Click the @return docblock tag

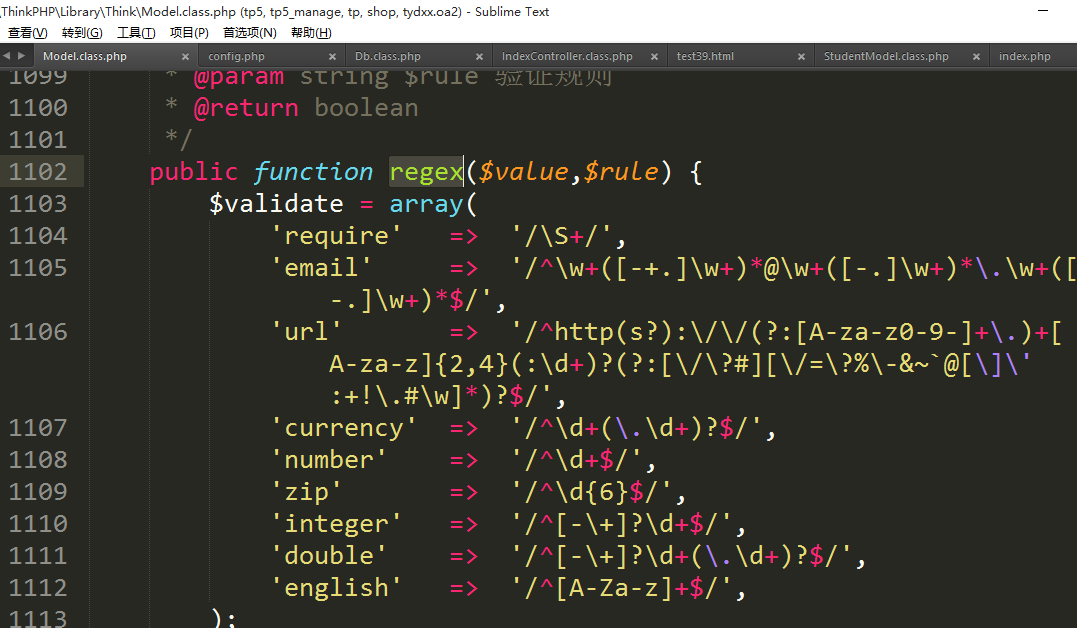point(247,108)
